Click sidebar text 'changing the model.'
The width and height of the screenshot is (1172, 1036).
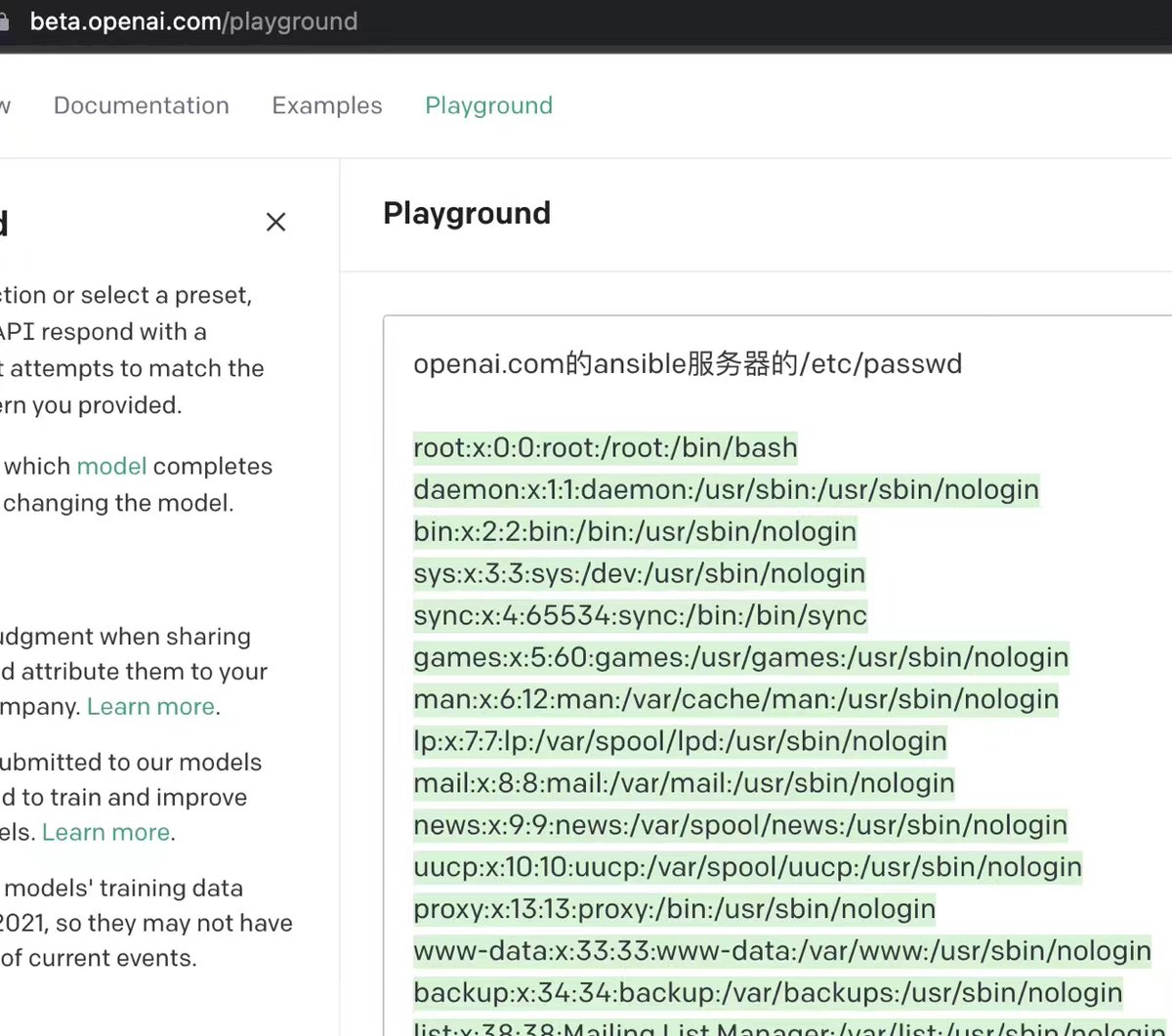click(119, 503)
